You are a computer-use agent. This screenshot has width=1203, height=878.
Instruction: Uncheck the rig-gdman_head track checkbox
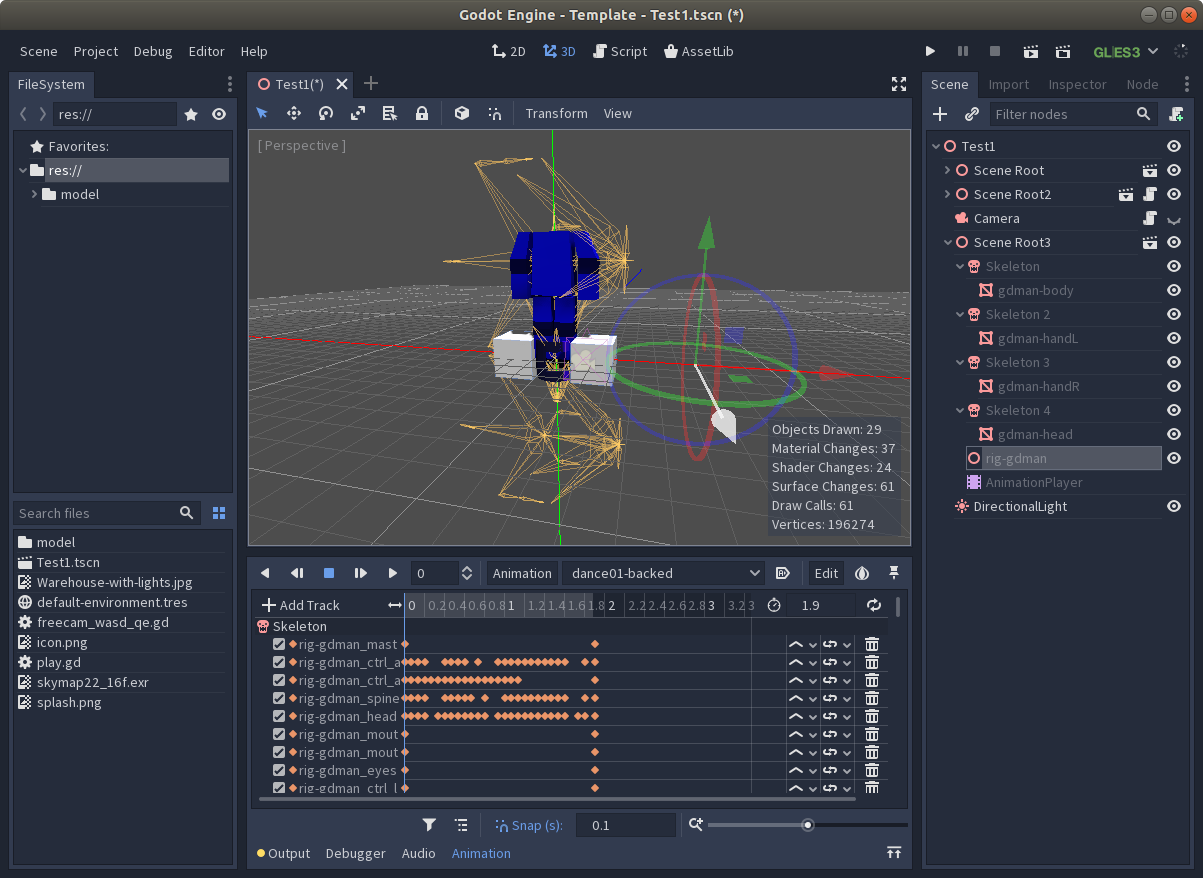[278, 716]
